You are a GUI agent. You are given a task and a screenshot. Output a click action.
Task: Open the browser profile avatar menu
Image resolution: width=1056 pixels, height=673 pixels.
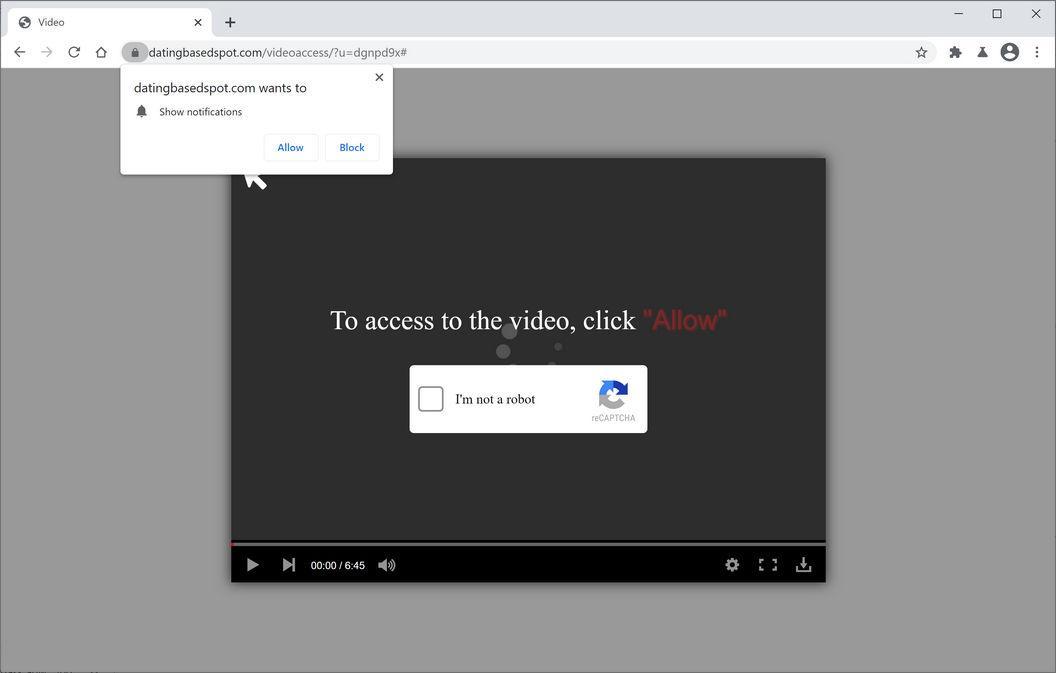(1008, 52)
